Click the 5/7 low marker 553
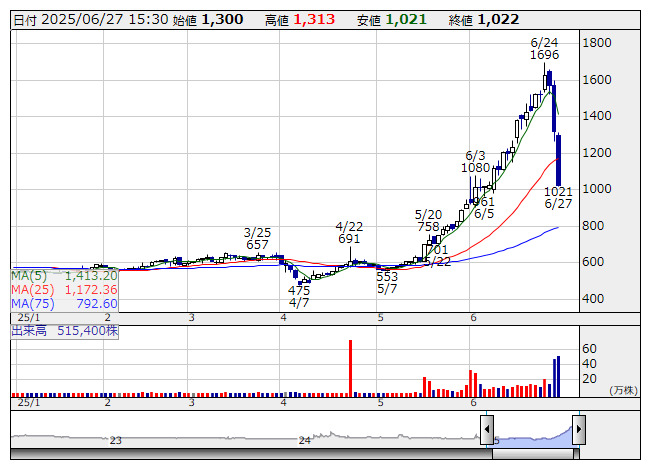653x470 pixels. tap(387, 276)
